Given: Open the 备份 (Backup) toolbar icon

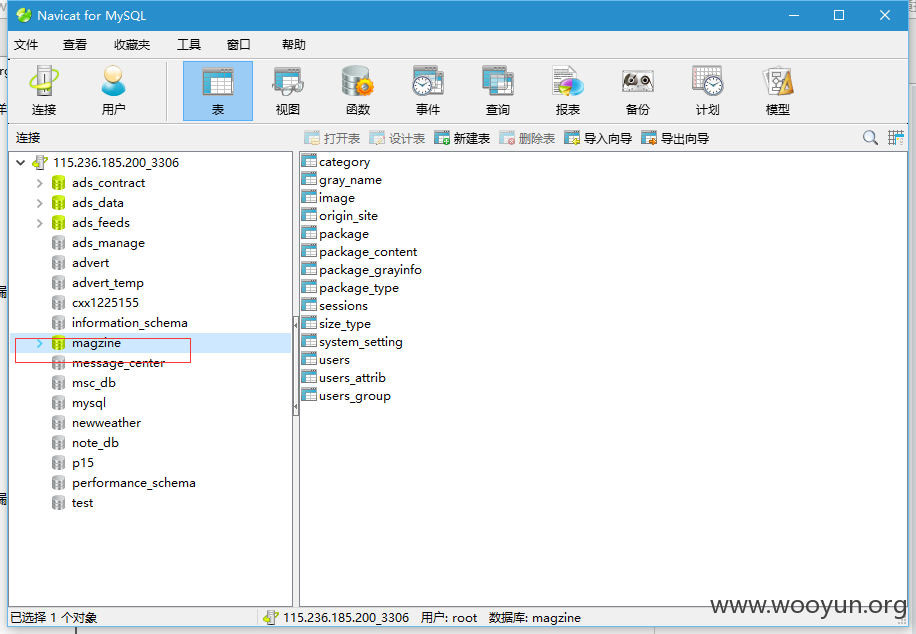Looking at the screenshot, I should click(637, 91).
